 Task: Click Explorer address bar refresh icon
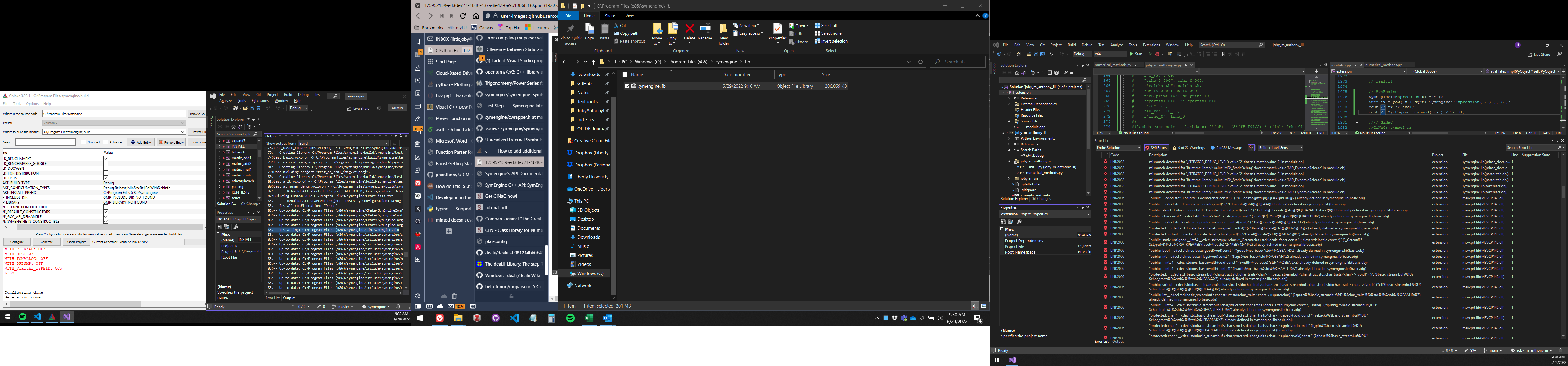[920, 62]
